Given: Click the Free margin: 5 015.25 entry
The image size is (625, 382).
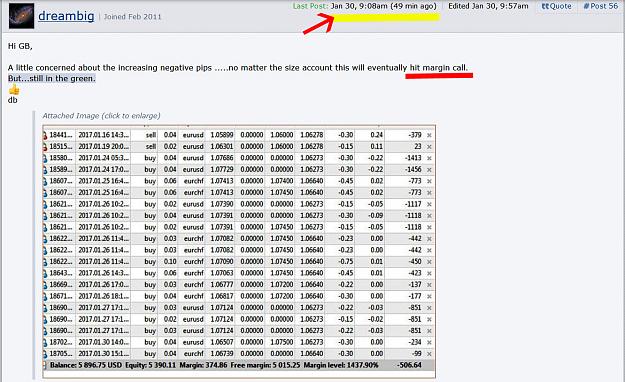Looking at the screenshot, I should (x=265, y=365).
